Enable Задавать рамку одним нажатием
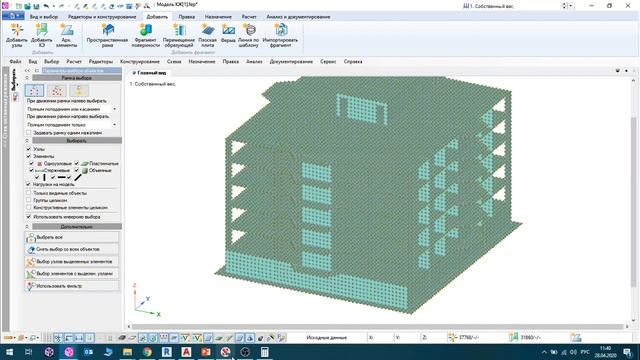This screenshot has height=360, width=640. pos(29,132)
